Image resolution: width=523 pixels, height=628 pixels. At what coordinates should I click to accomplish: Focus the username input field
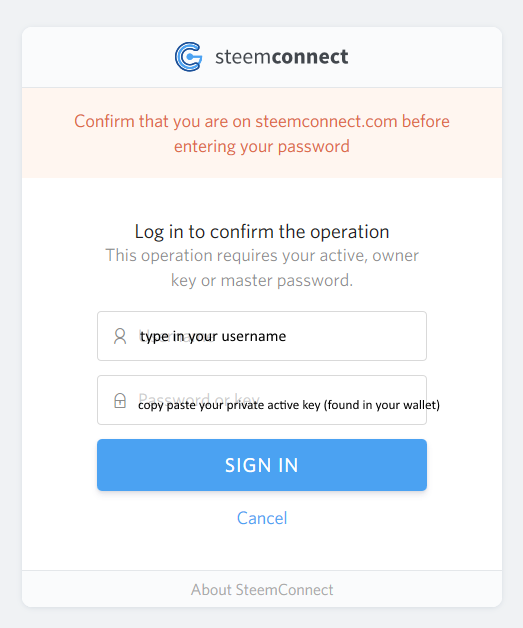coord(262,336)
